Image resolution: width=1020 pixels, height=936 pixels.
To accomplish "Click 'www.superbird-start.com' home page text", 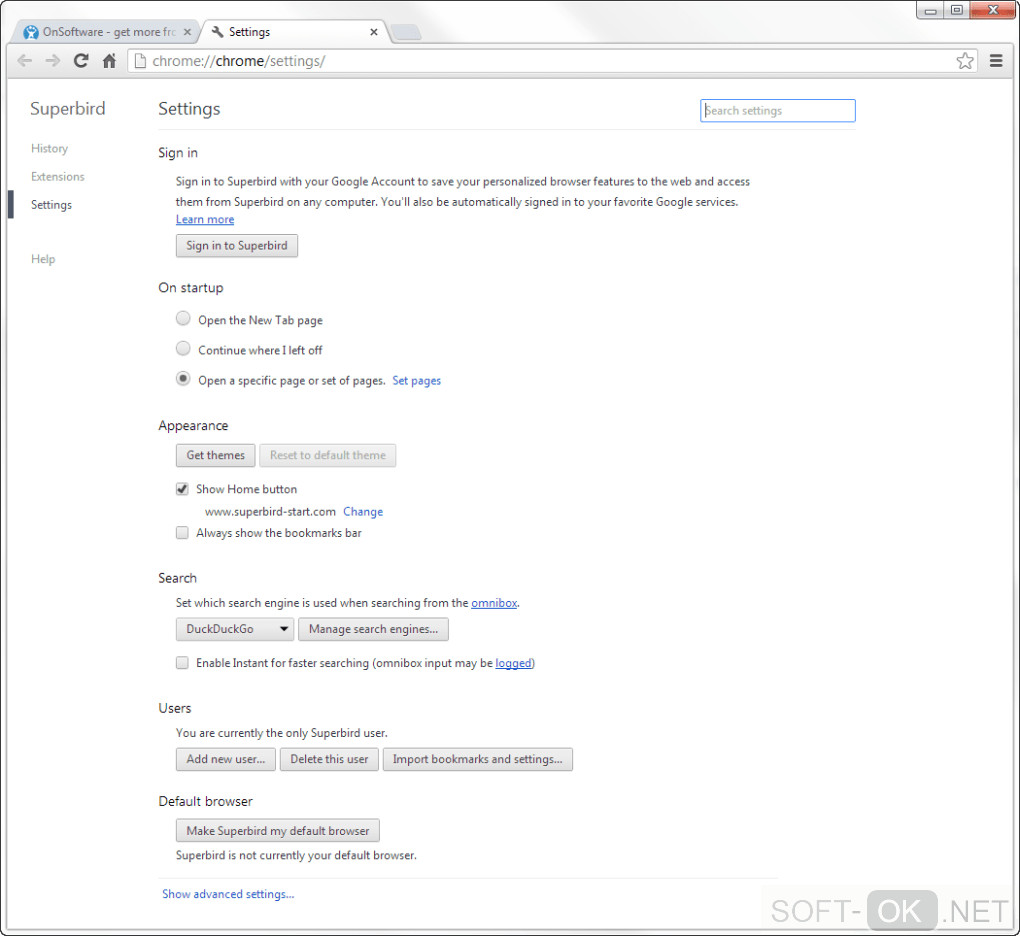I will pos(270,512).
